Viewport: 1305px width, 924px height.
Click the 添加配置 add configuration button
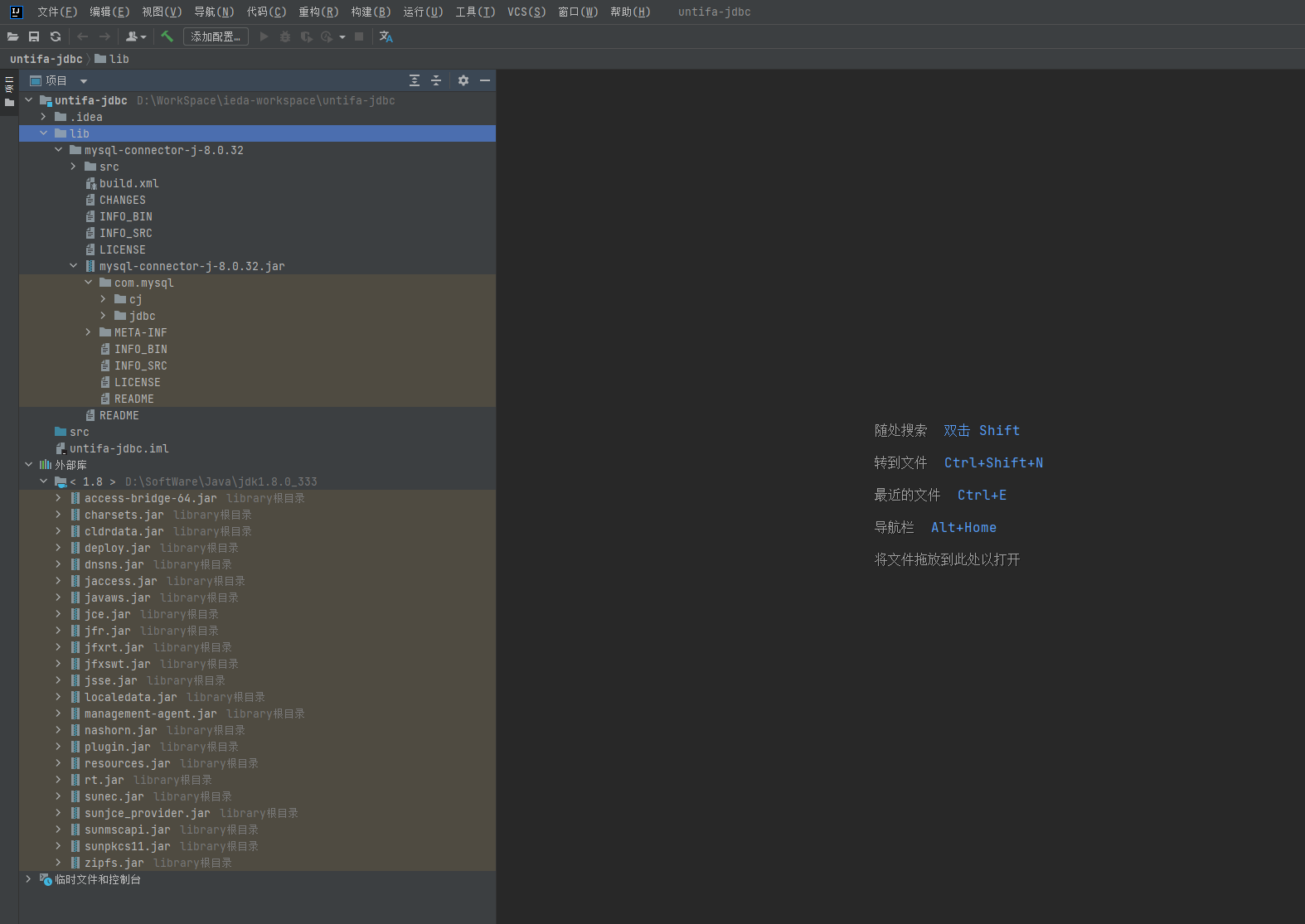pyautogui.click(x=216, y=36)
